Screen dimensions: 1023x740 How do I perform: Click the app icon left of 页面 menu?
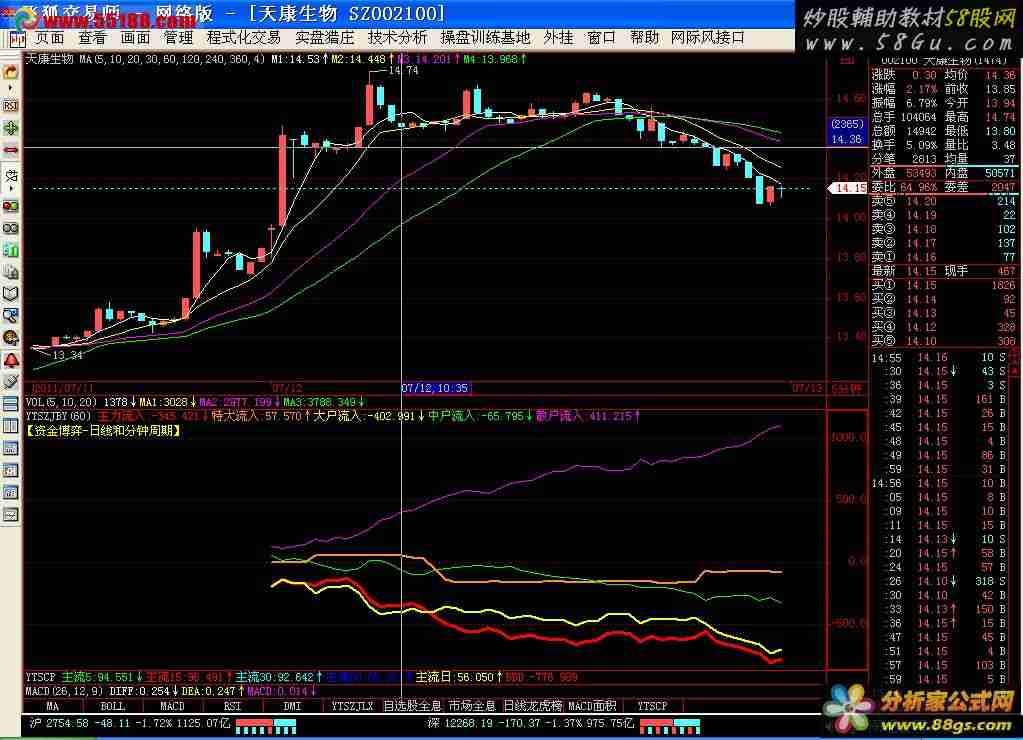click(x=16, y=39)
